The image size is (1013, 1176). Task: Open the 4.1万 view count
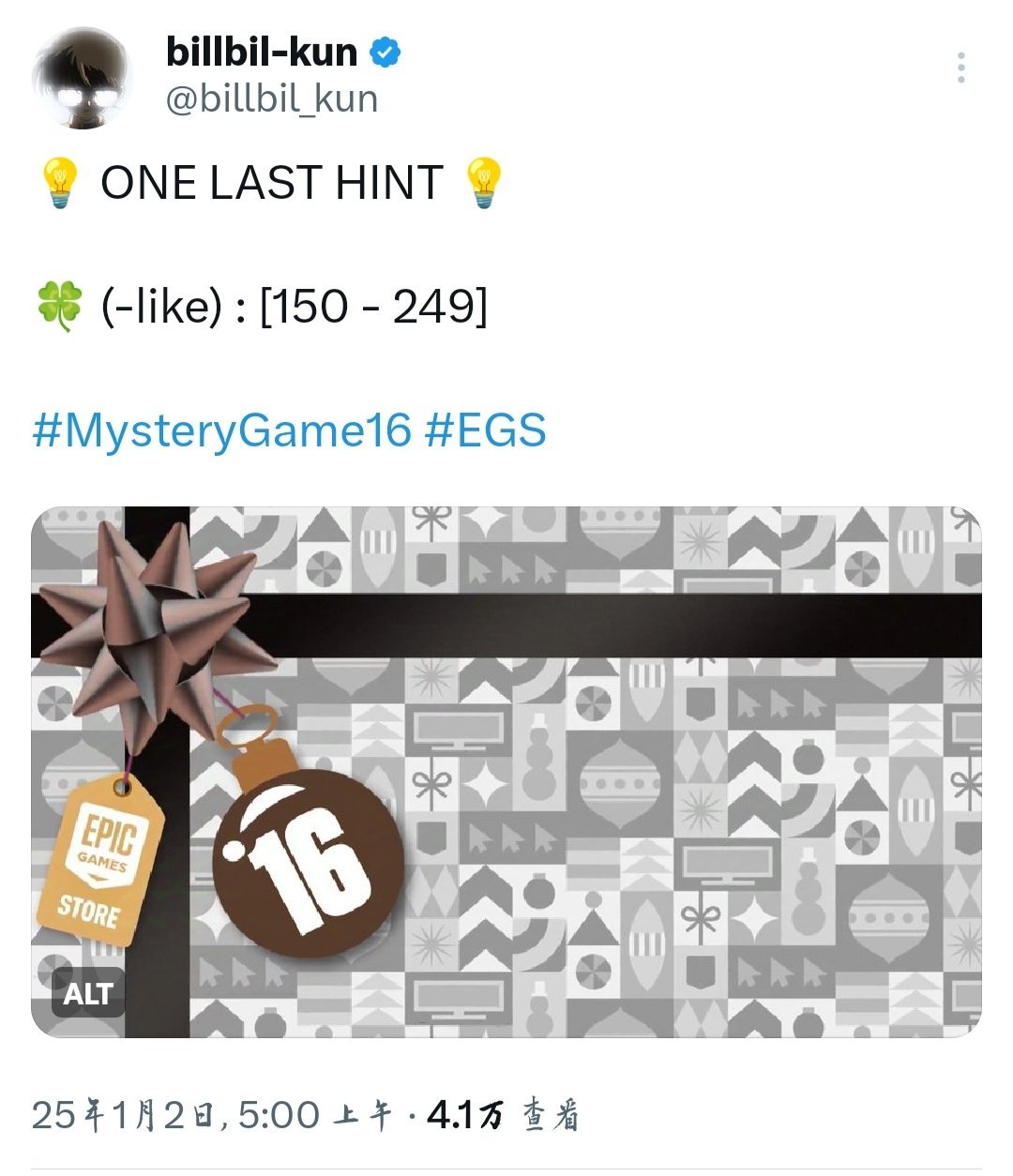point(503,1115)
